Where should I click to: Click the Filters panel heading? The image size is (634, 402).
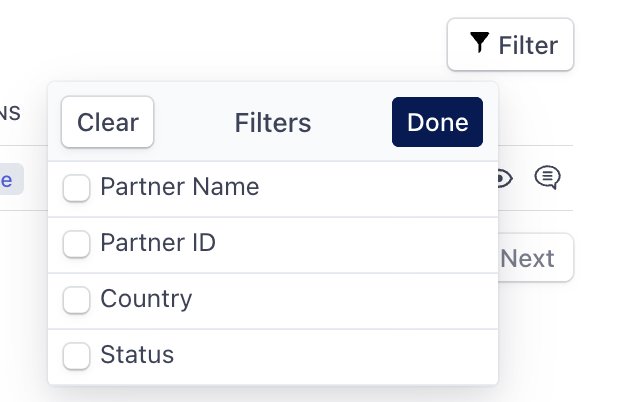pyautogui.click(x=273, y=123)
